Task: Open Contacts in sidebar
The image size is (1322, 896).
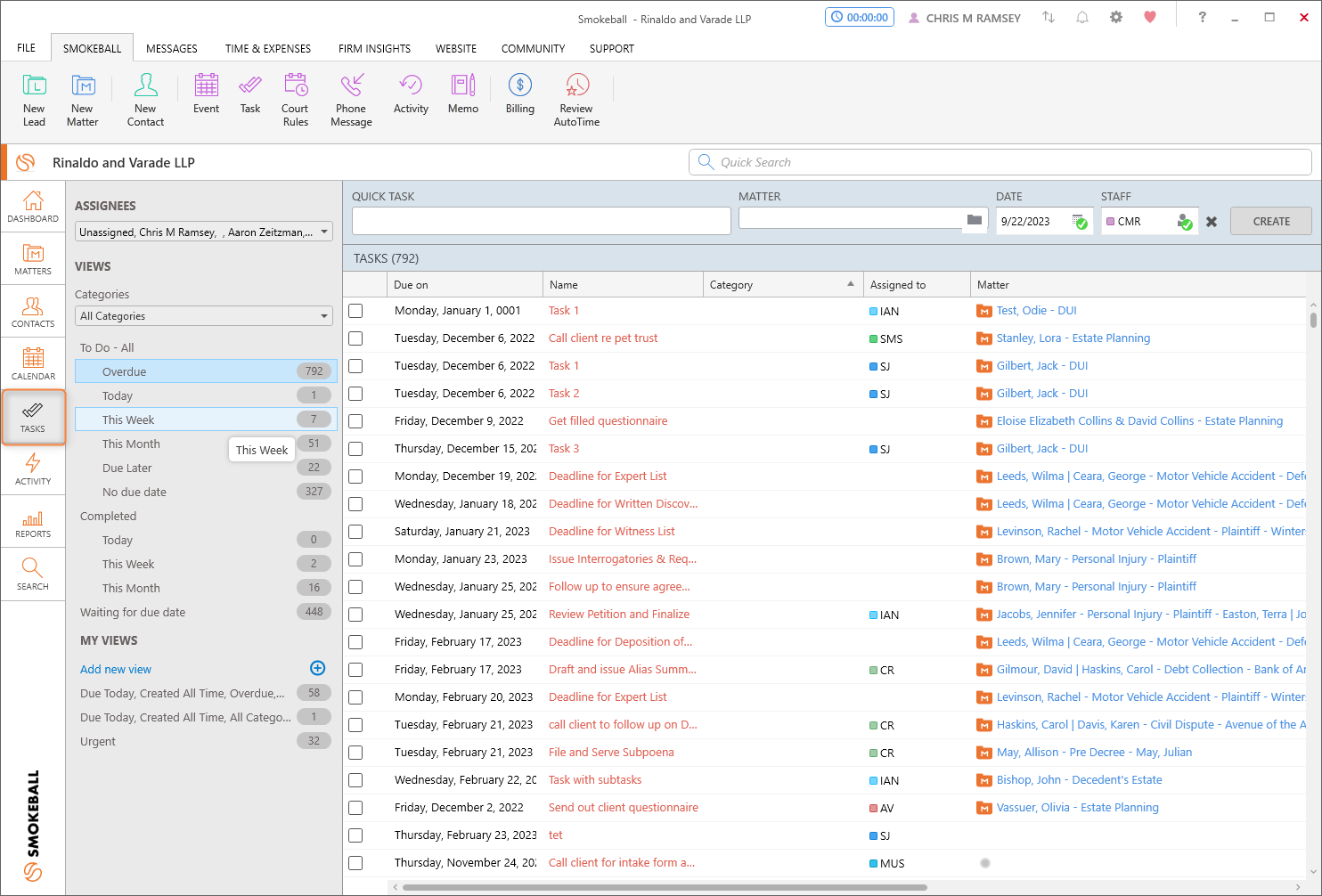Action: [33, 312]
